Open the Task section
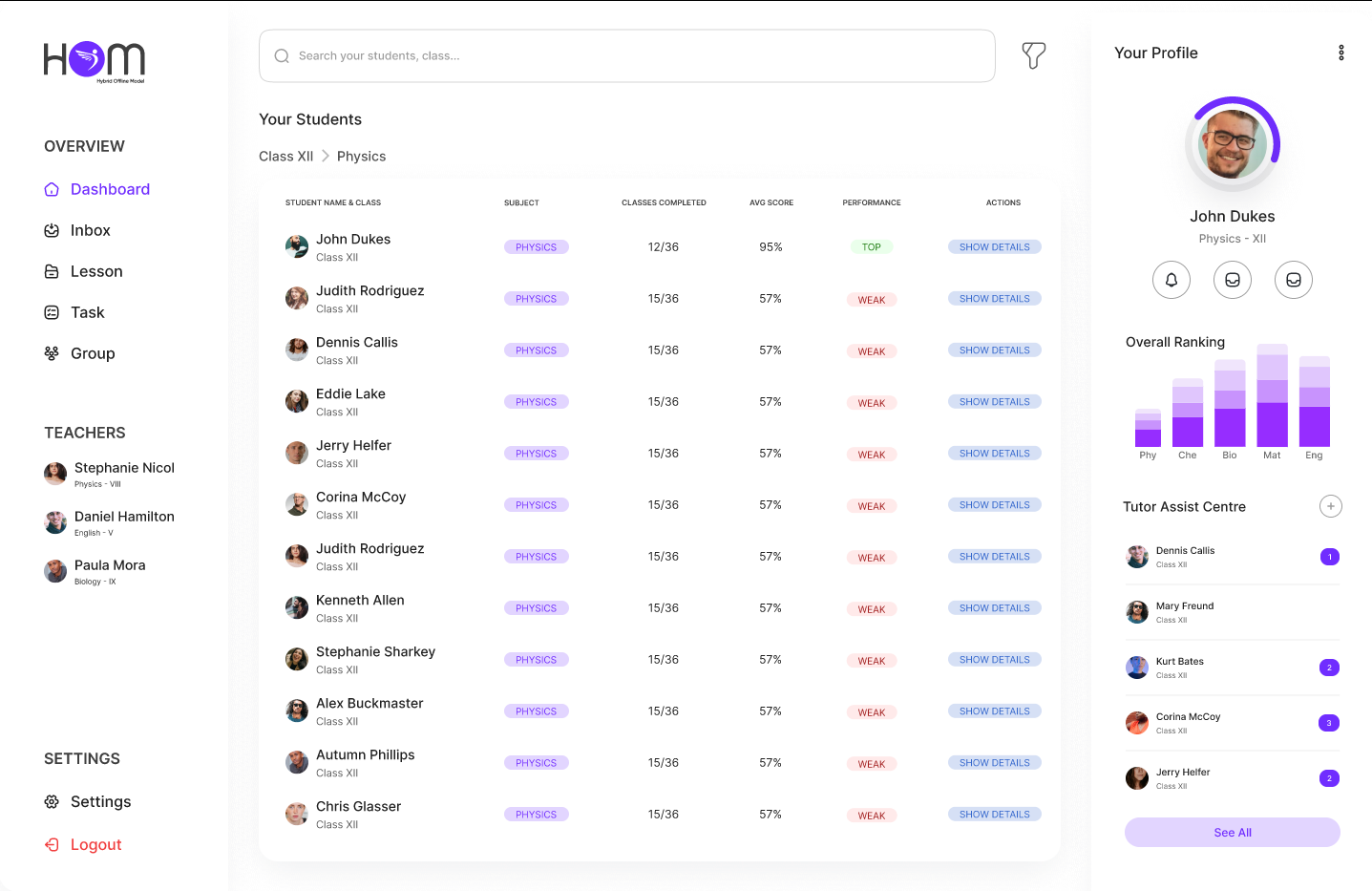 pyautogui.click(x=88, y=312)
